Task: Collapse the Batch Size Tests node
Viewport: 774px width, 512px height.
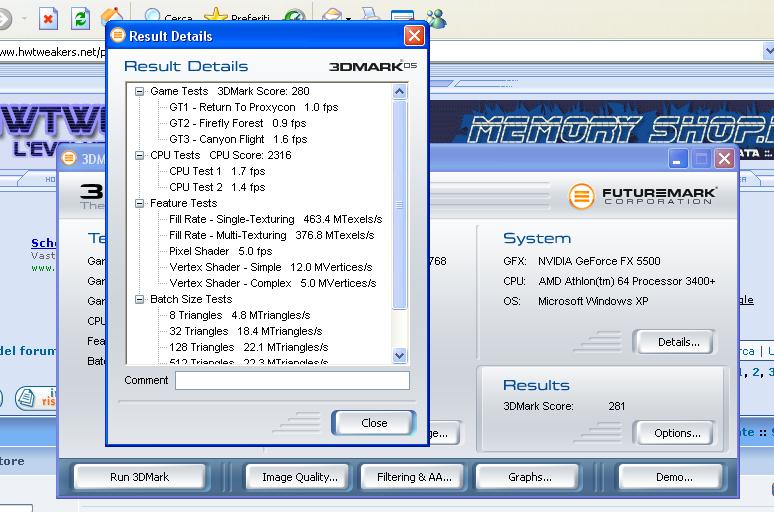Action: 140,299
